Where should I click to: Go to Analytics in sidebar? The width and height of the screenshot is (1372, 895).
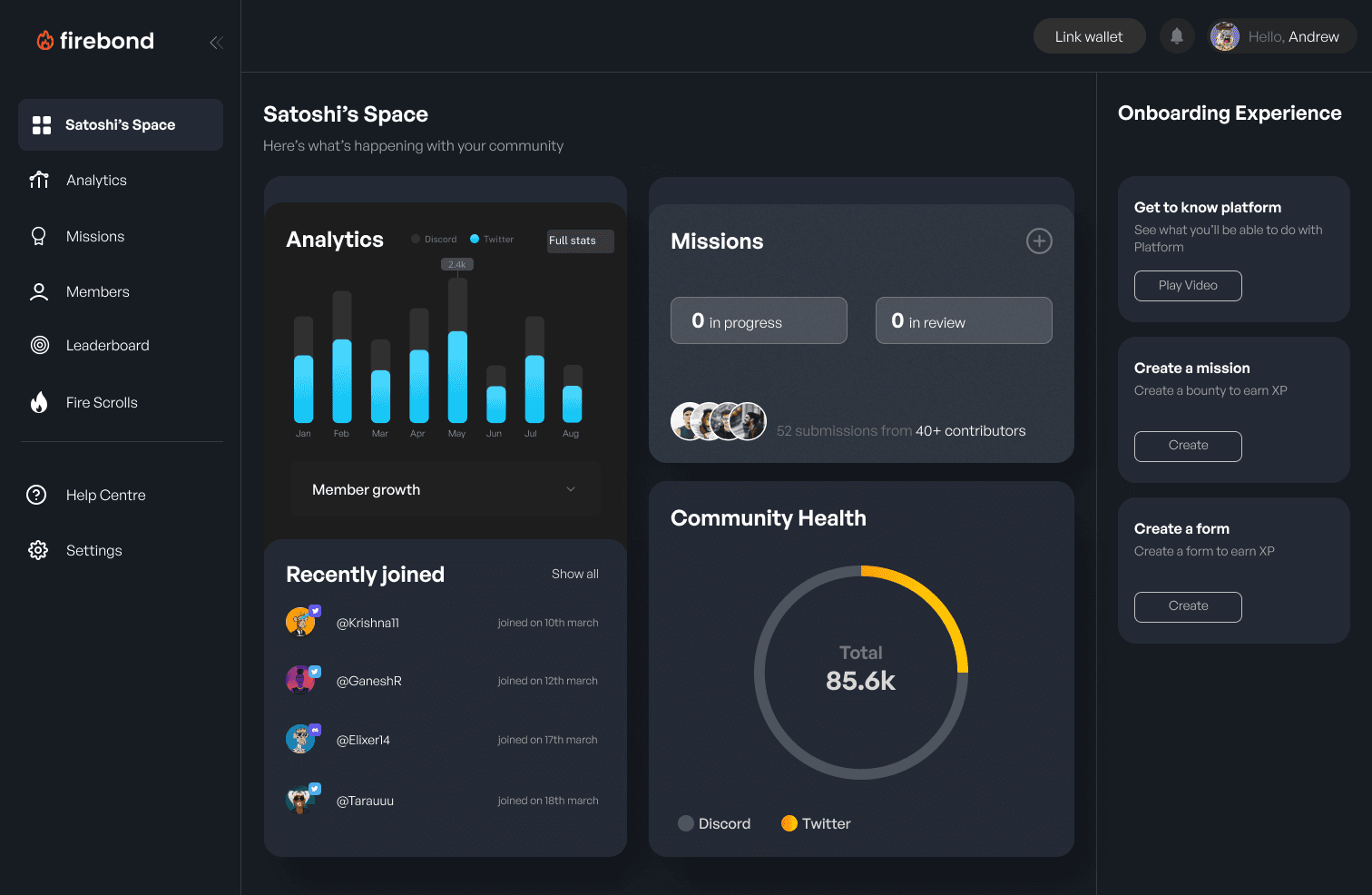(x=96, y=180)
